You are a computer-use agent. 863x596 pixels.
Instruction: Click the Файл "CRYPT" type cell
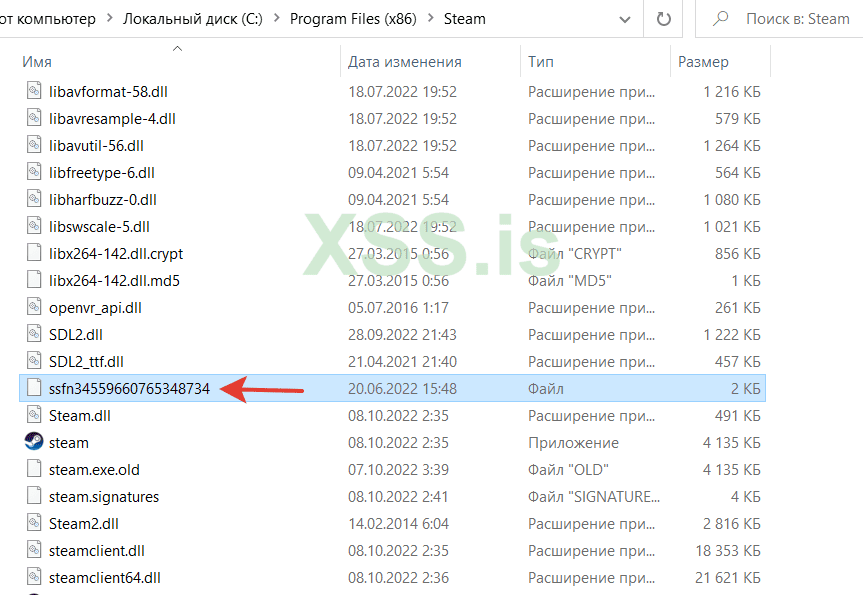pos(575,253)
